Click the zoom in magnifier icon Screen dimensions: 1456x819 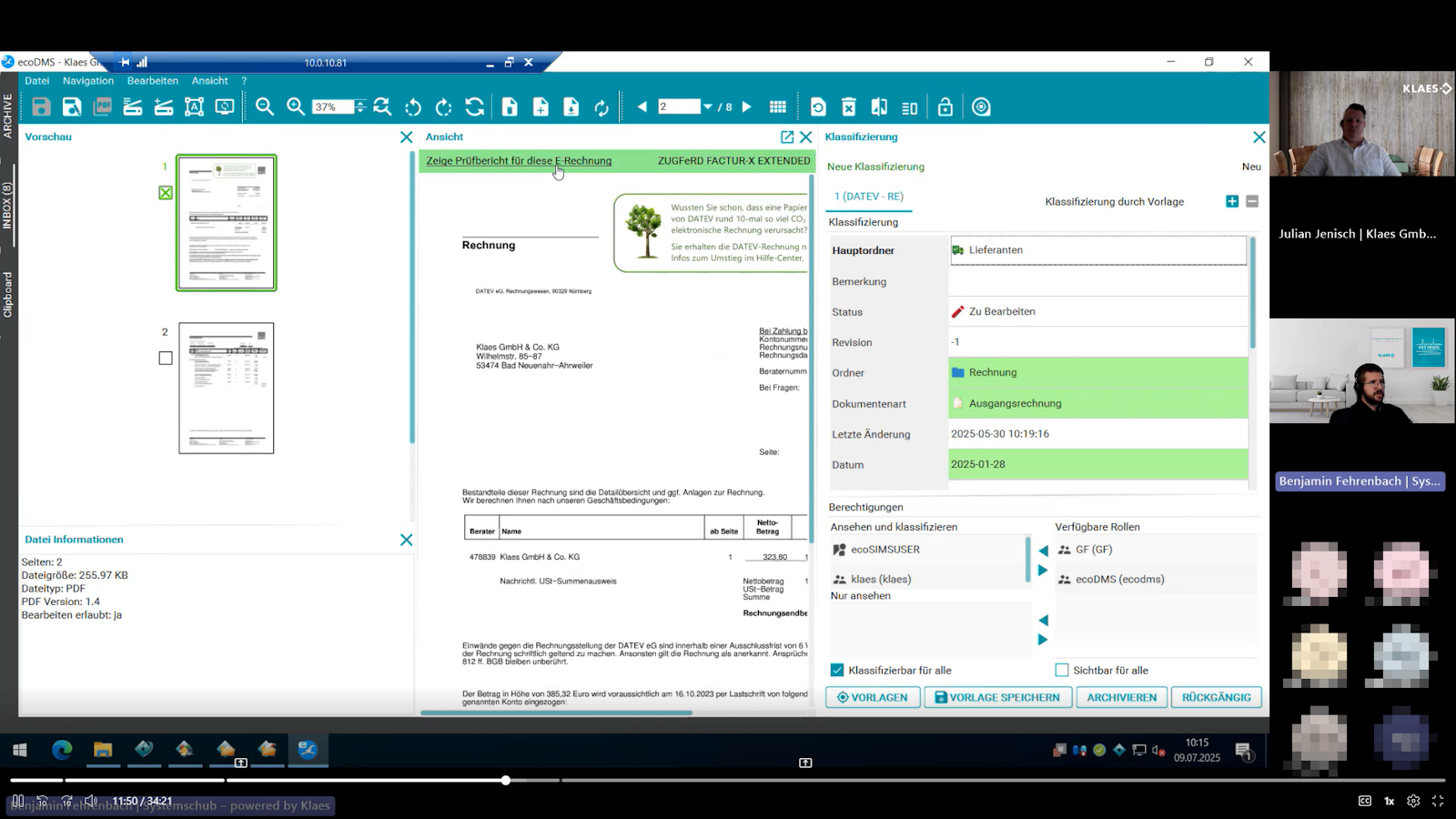[x=296, y=106]
